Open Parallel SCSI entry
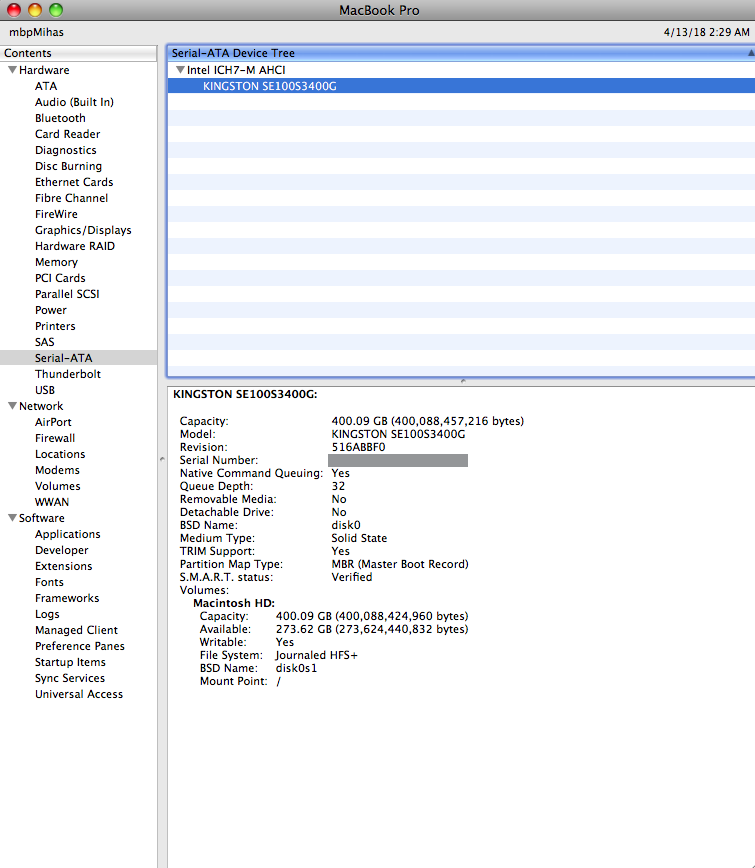 pyautogui.click(x=67, y=294)
